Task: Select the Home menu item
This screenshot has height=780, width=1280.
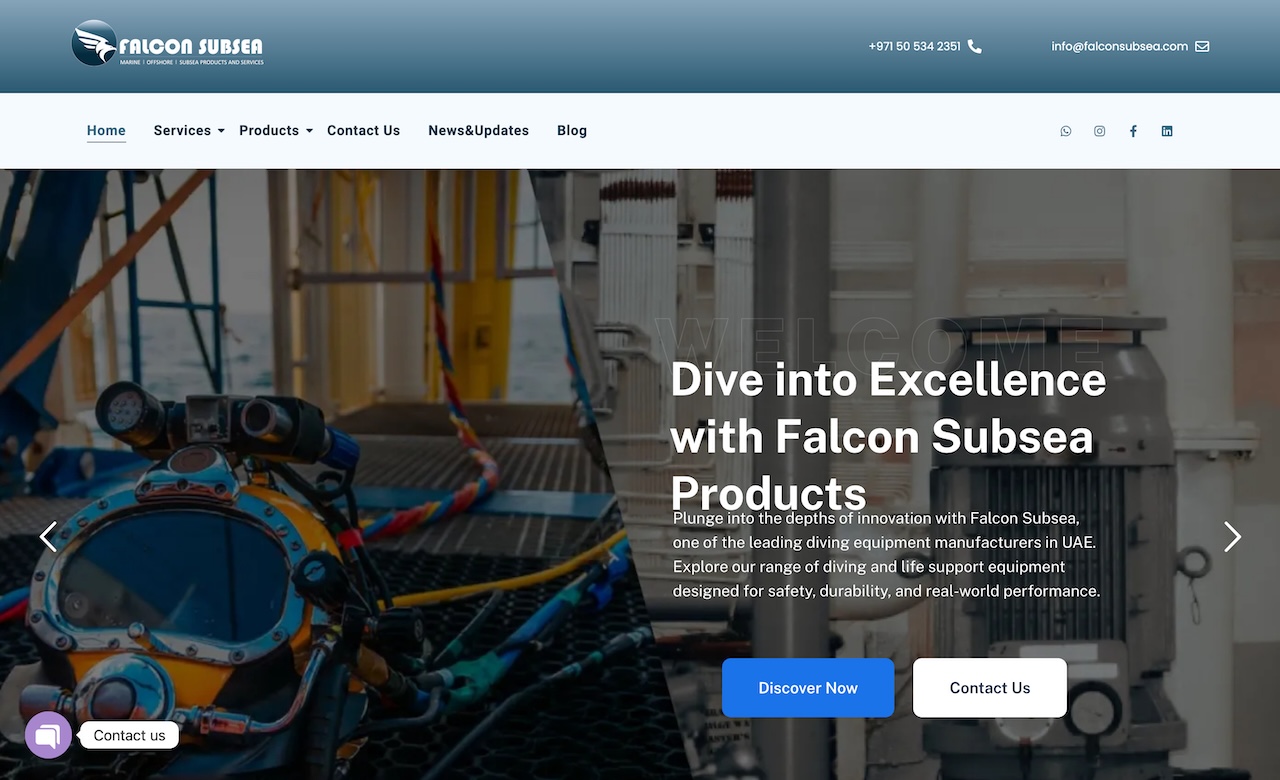Action: pyautogui.click(x=106, y=131)
